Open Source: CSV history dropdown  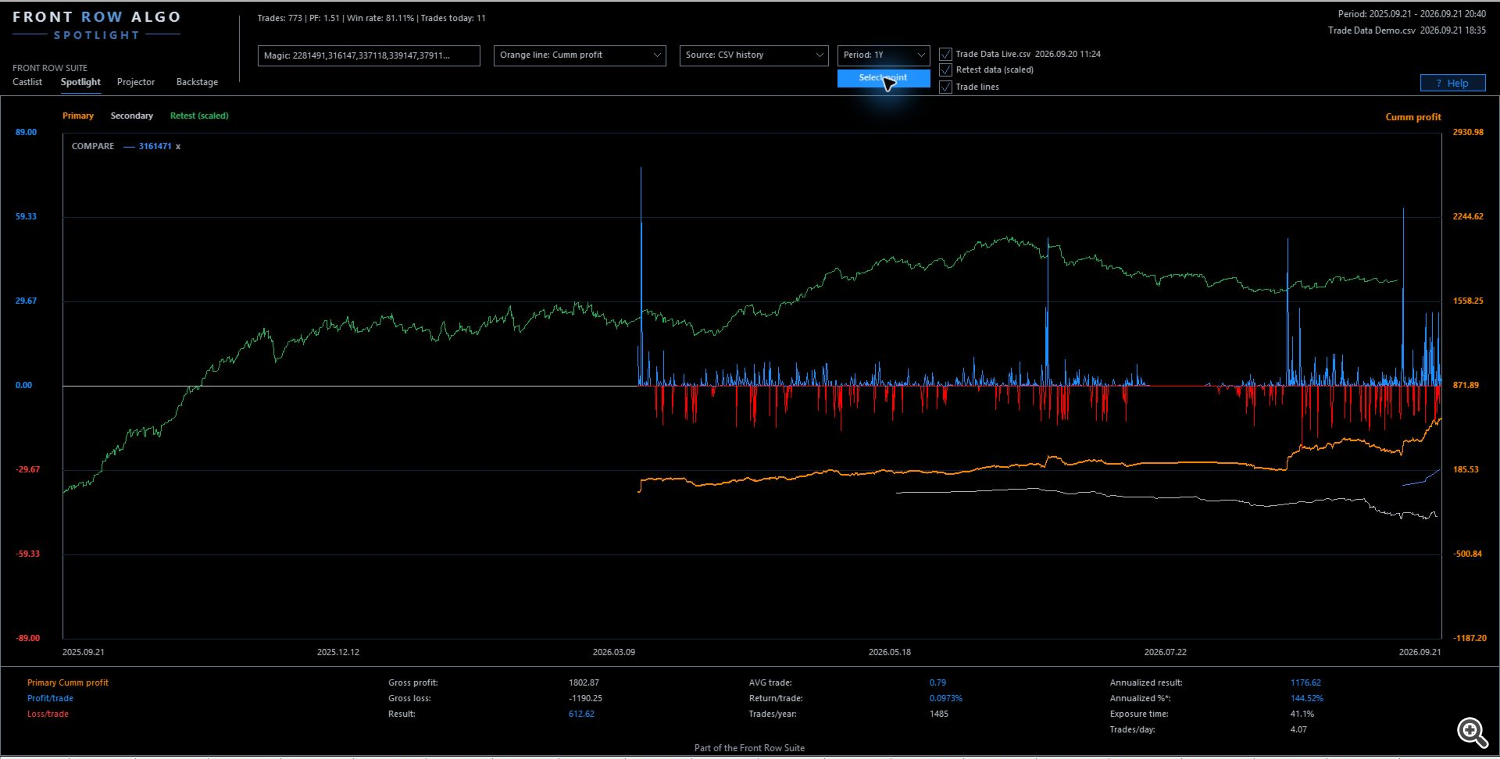point(754,55)
